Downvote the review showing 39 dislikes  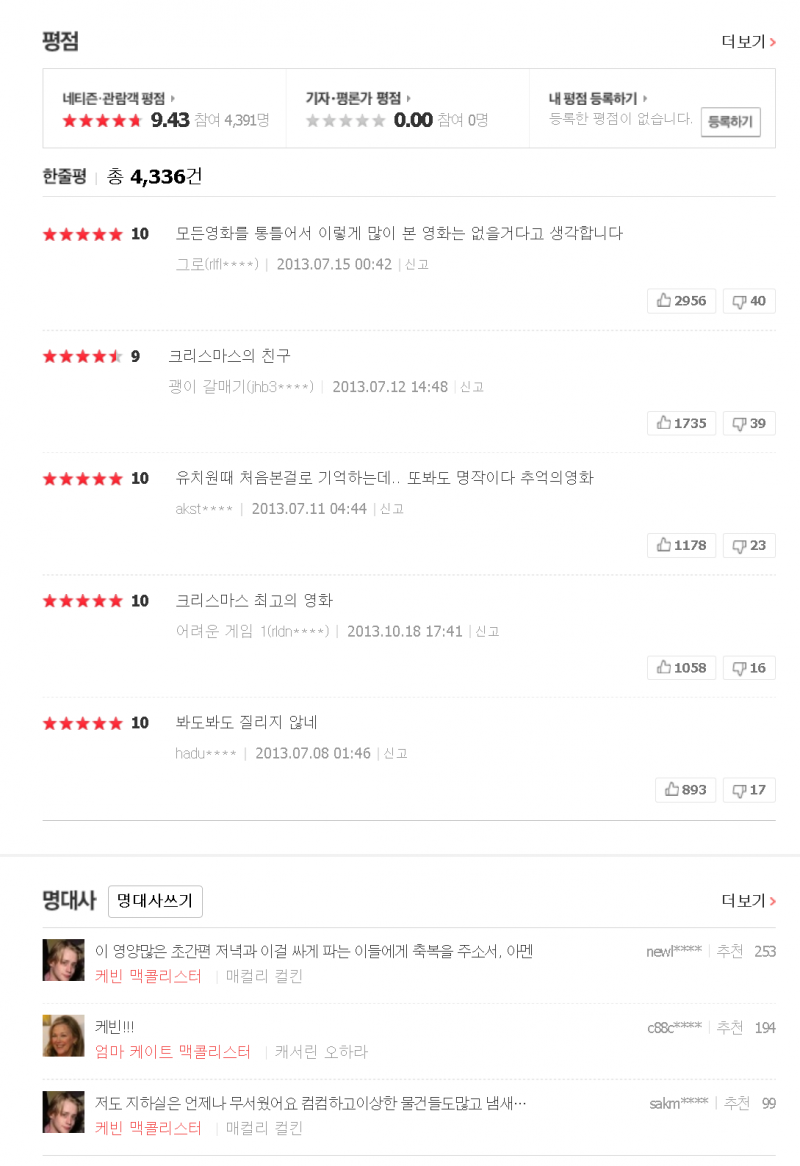(x=749, y=423)
